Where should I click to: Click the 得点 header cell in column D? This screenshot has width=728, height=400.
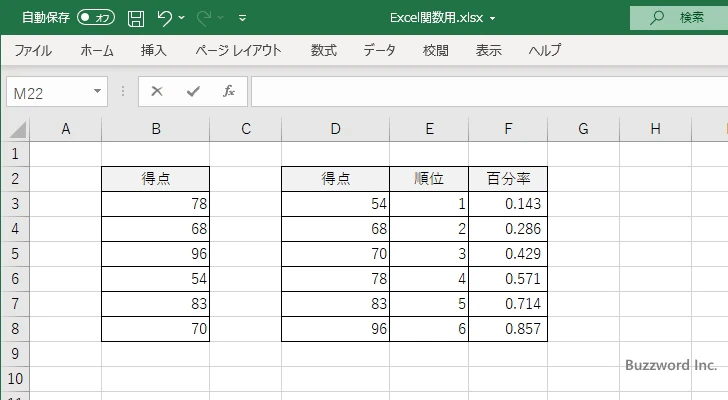[x=336, y=179]
